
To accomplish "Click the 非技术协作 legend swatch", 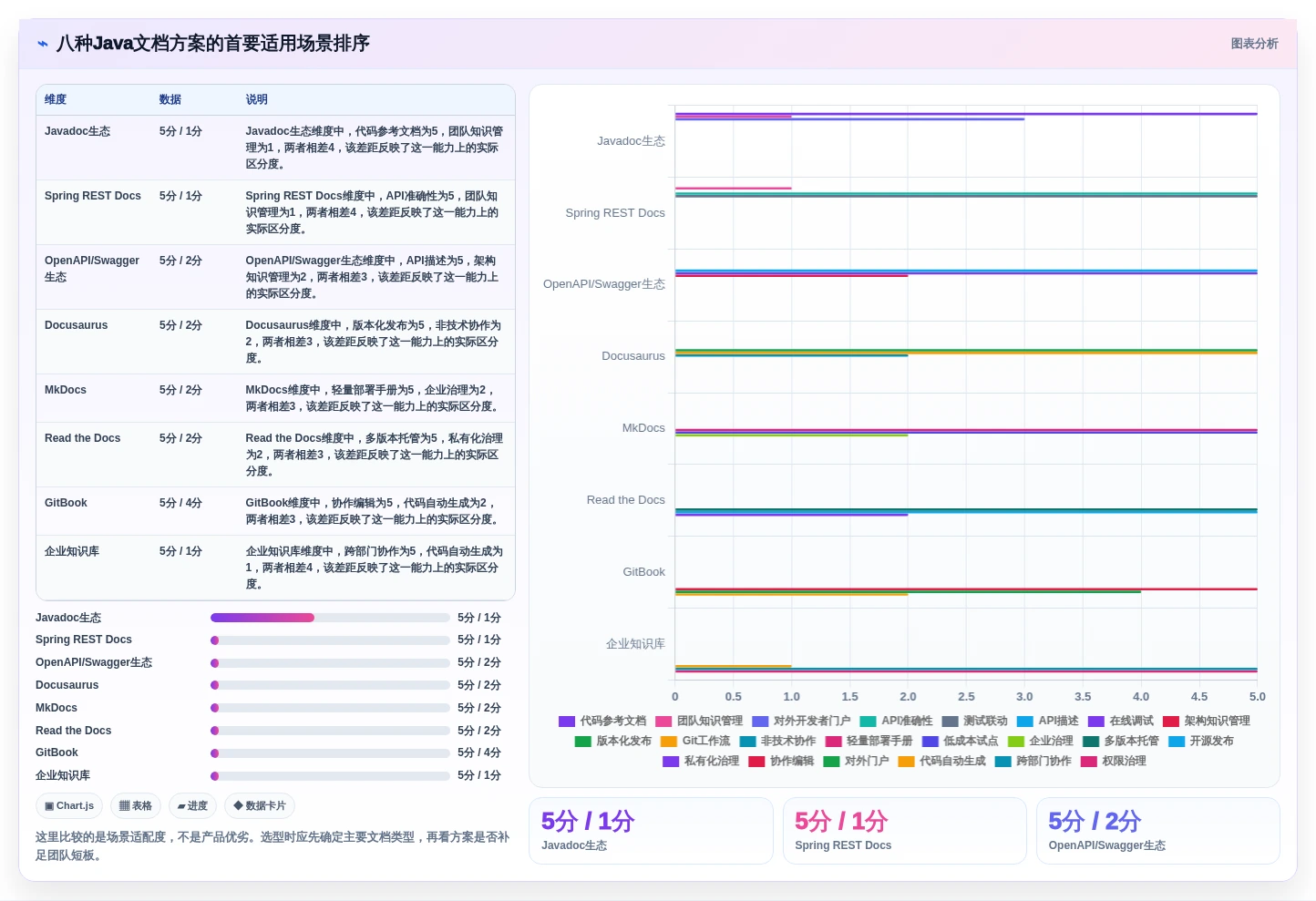I will click(747, 742).
